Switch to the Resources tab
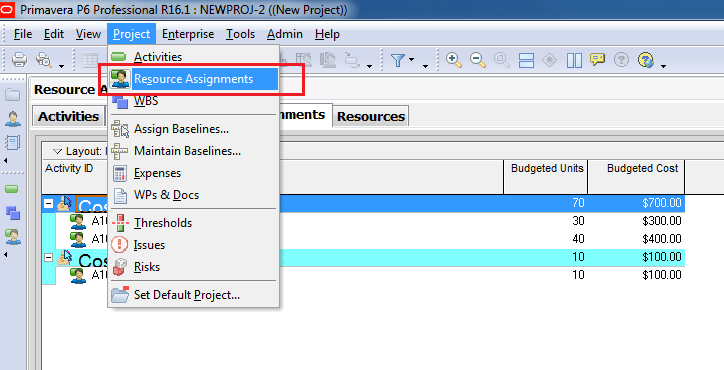 [371, 116]
